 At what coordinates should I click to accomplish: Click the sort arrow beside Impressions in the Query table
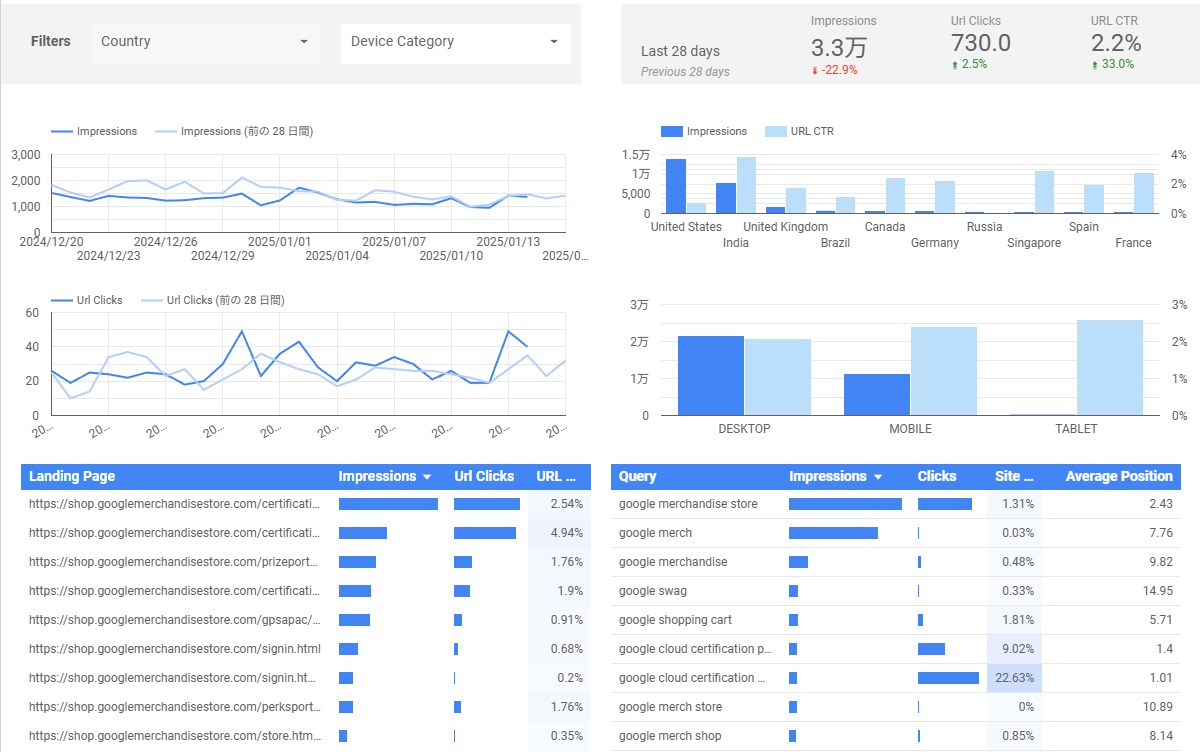click(x=877, y=477)
